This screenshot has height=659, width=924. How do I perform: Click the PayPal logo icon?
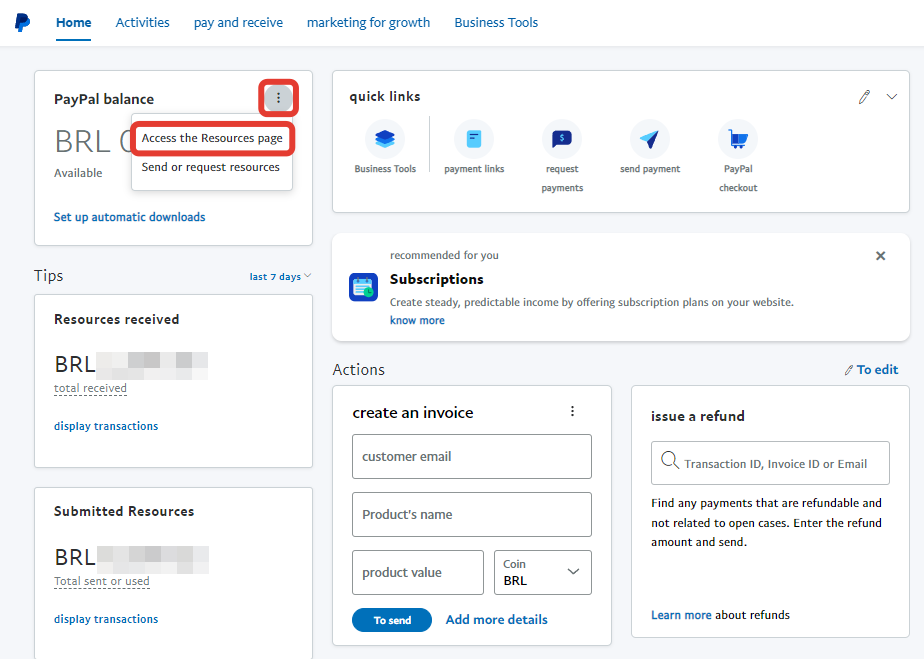22,22
